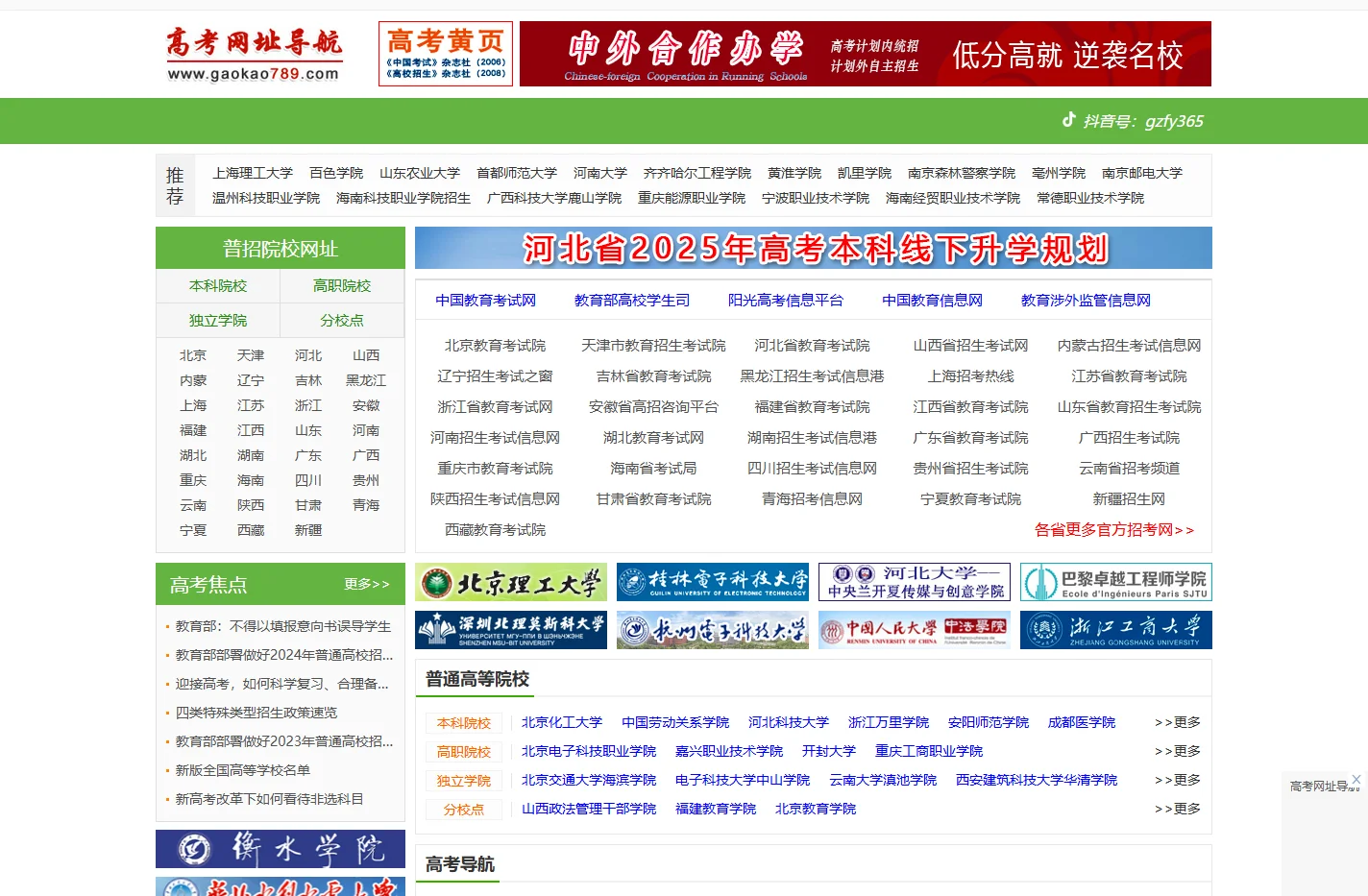Open the 浙江工商大学 banner
The image size is (1368, 896).
[x=1116, y=630]
